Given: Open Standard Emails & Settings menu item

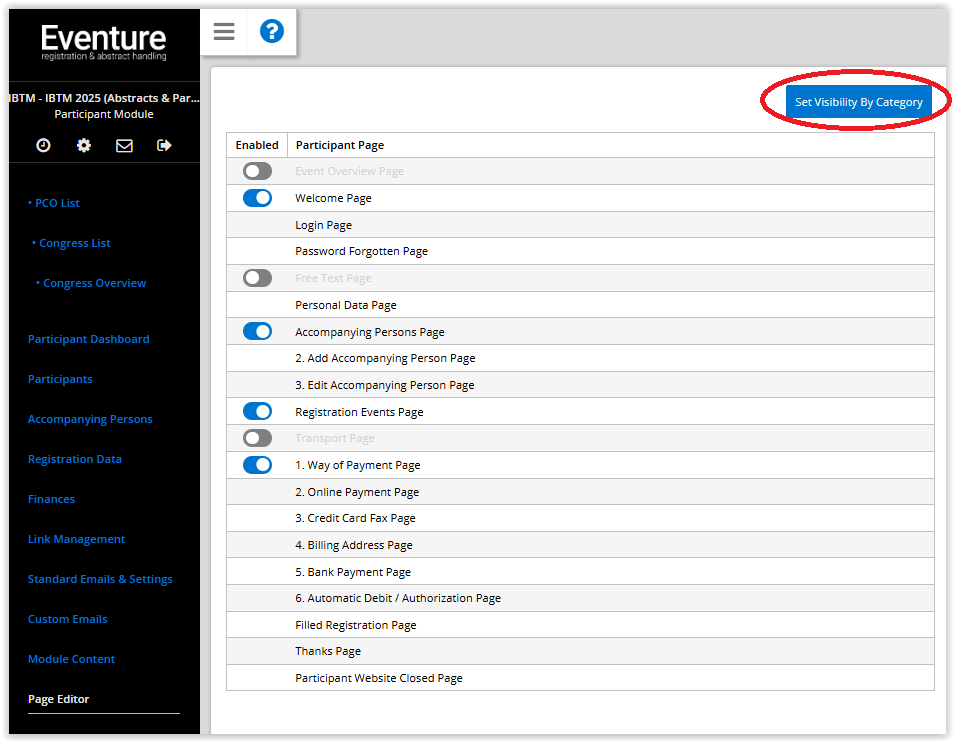Looking at the screenshot, I should (x=100, y=579).
